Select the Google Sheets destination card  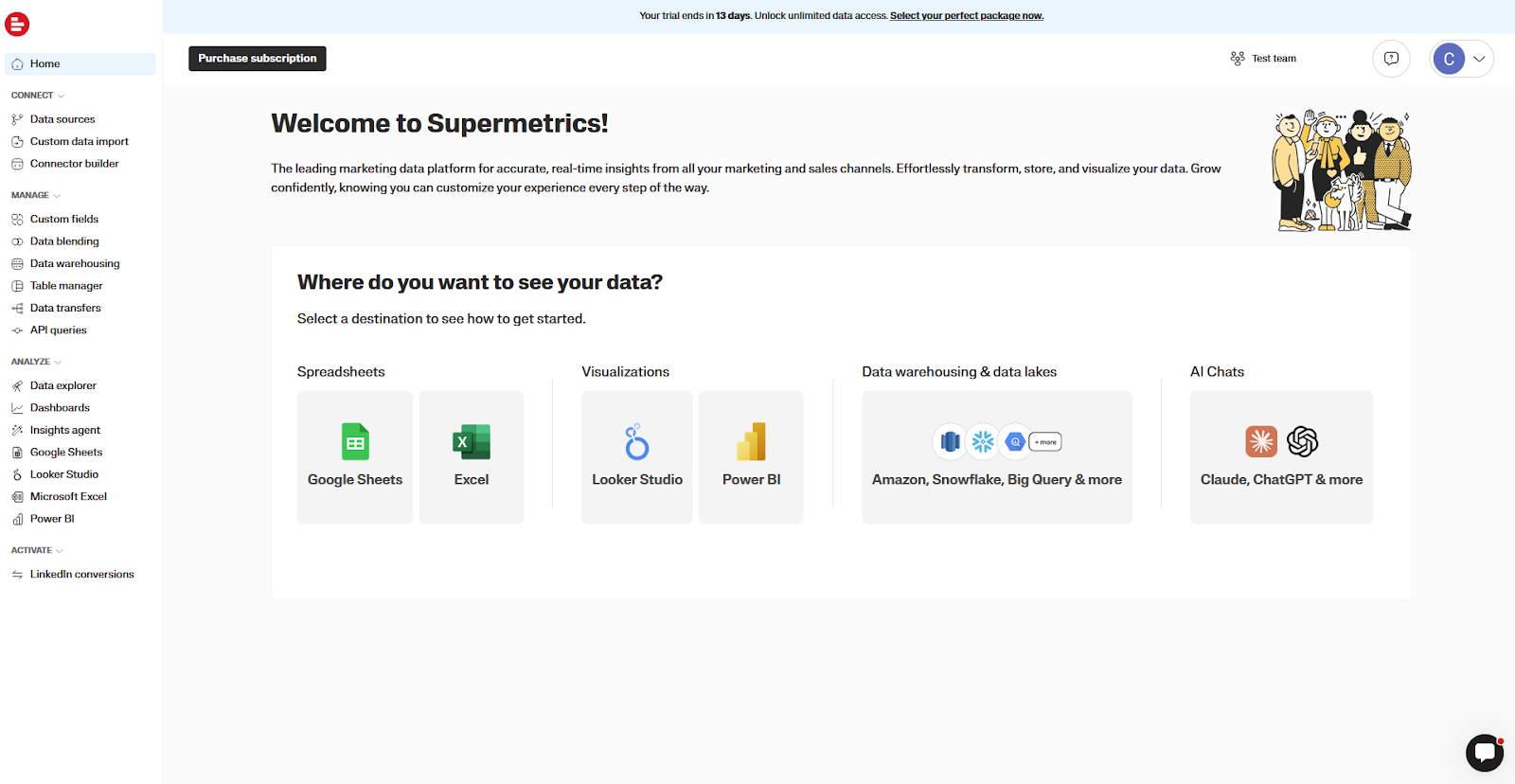[355, 457]
